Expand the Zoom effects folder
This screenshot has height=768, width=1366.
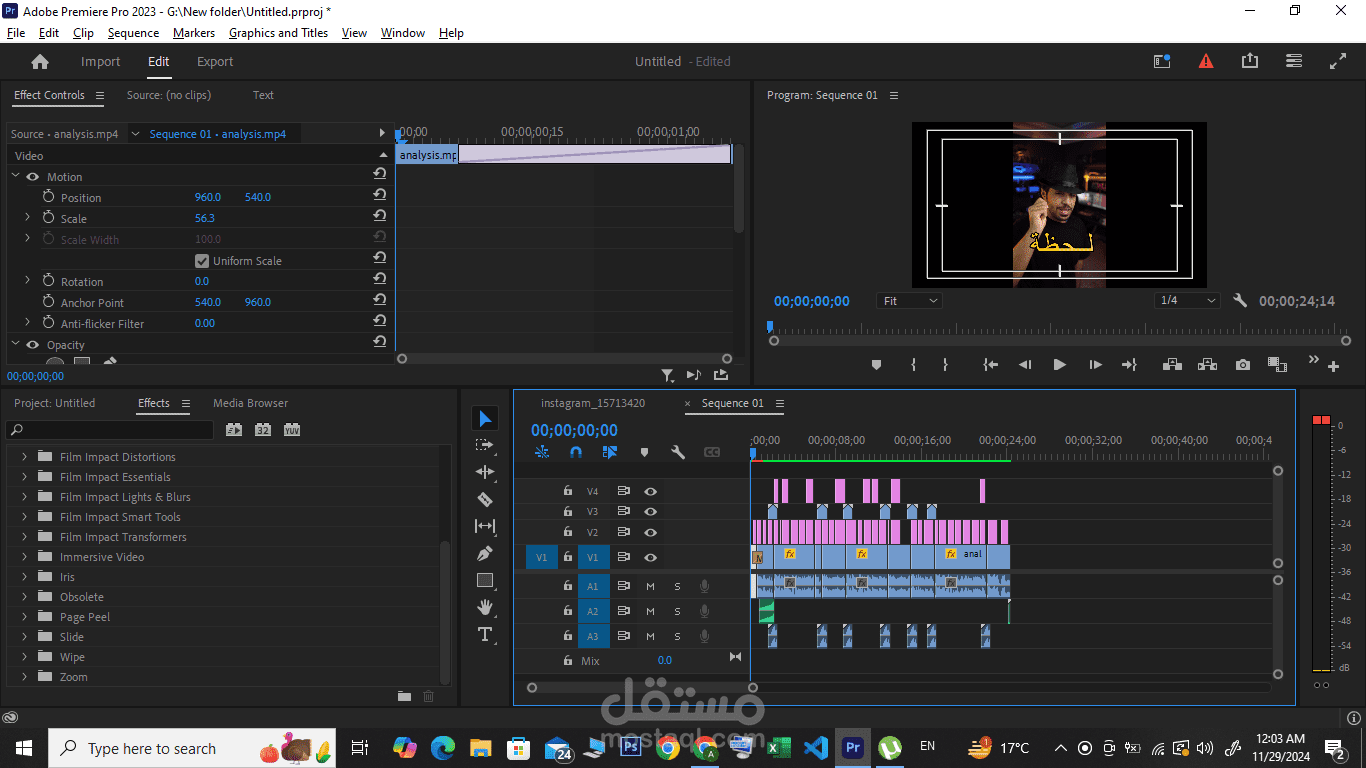pyautogui.click(x=24, y=677)
